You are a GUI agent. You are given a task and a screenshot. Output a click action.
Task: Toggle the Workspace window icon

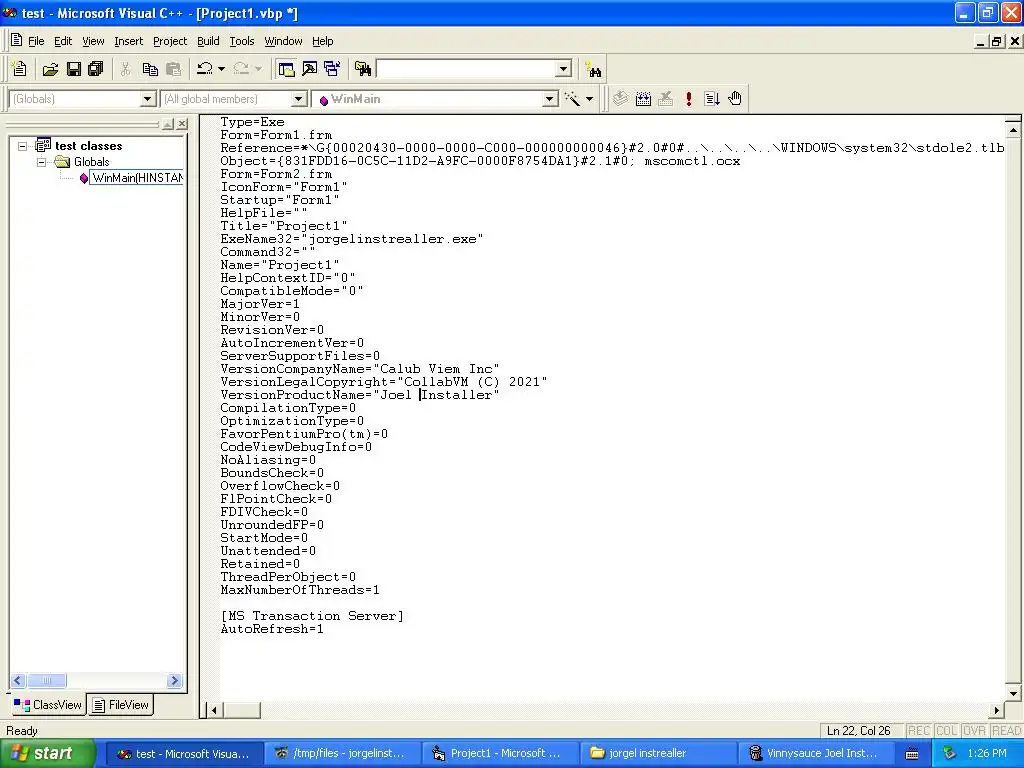tap(286, 69)
